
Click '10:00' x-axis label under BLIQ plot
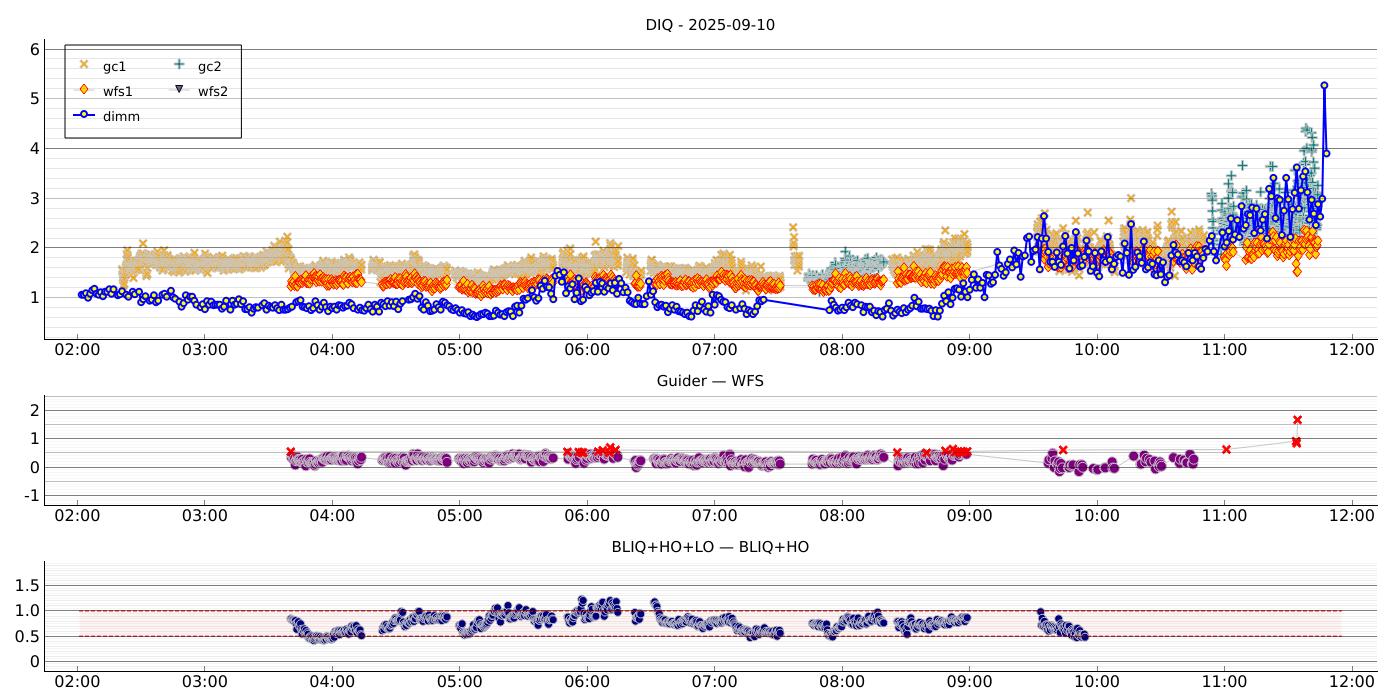coord(1096,682)
